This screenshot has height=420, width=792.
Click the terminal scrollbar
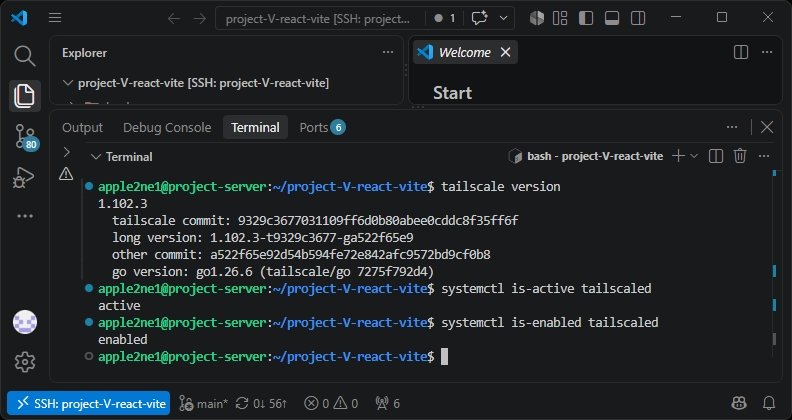774,339
